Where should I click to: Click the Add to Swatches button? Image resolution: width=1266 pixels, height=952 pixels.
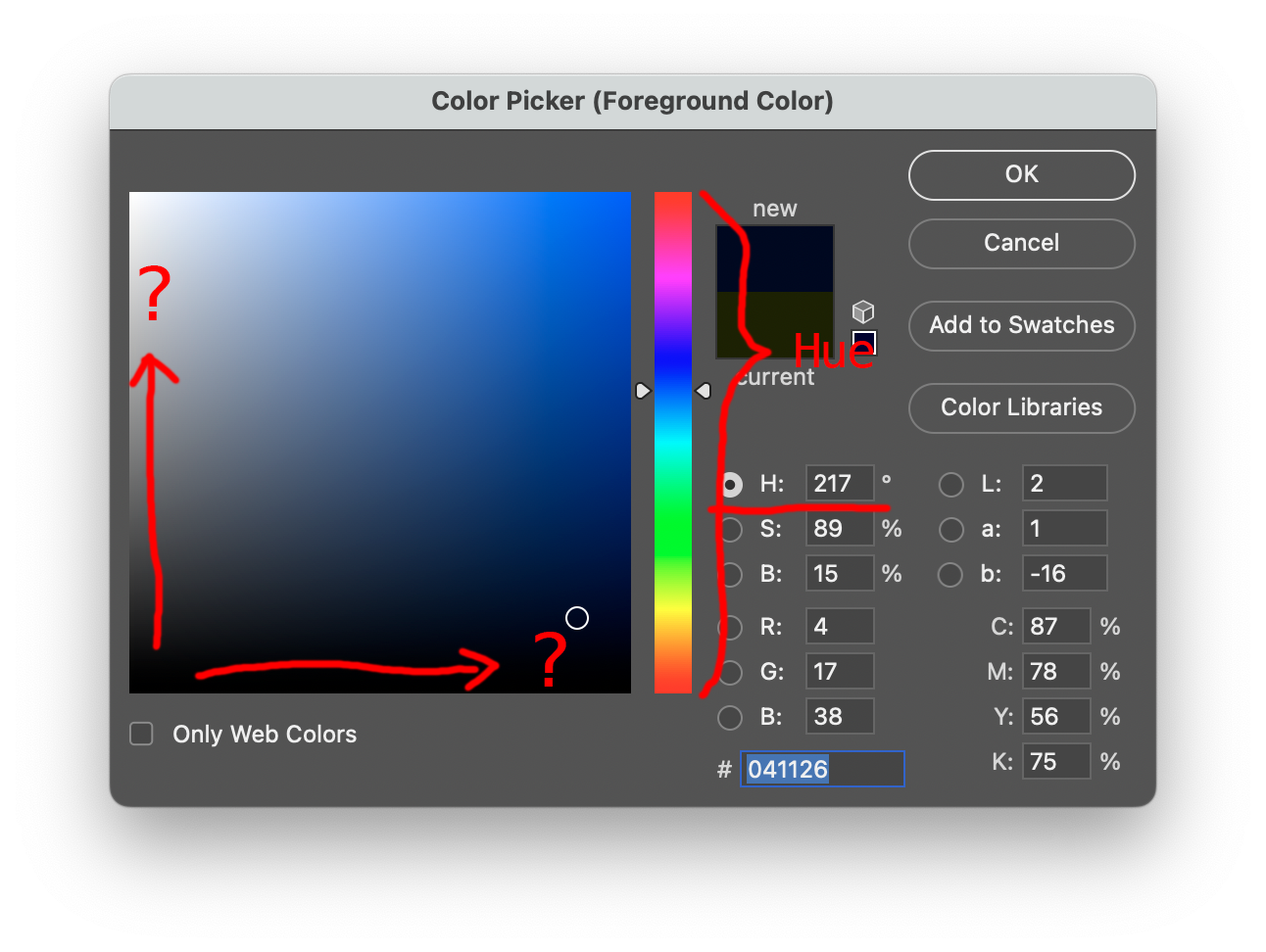point(1021,325)
